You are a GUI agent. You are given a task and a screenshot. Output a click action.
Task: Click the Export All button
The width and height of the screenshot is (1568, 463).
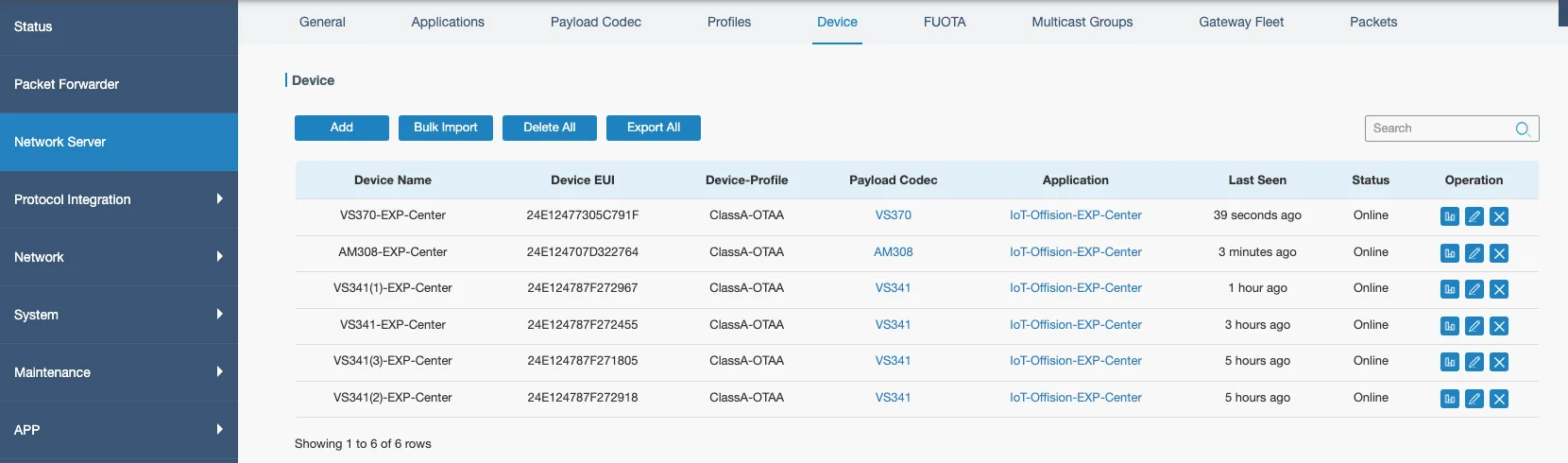click(654, 128)
